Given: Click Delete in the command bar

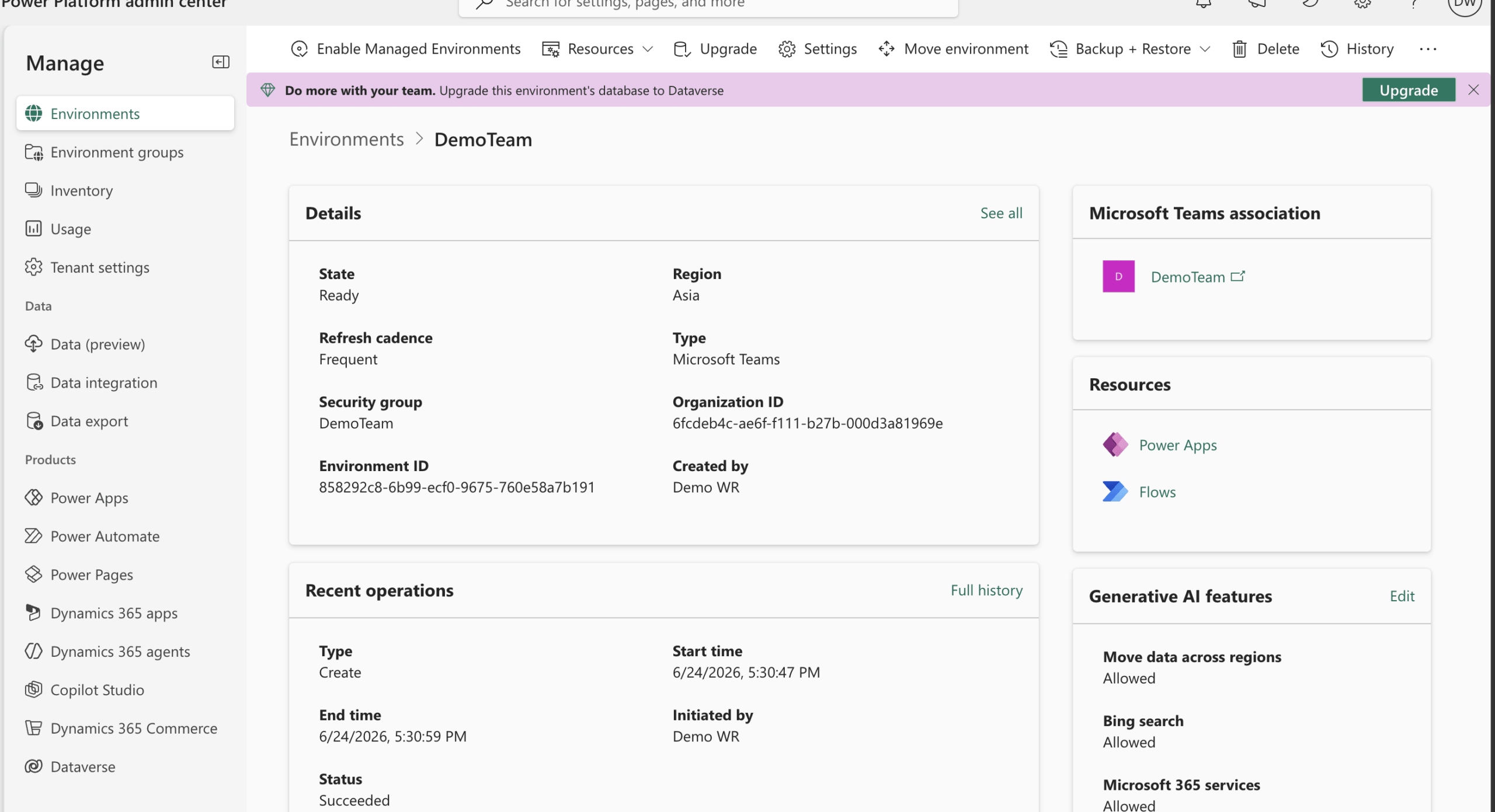Looking at the screenshot, I should click(1265, 49).
